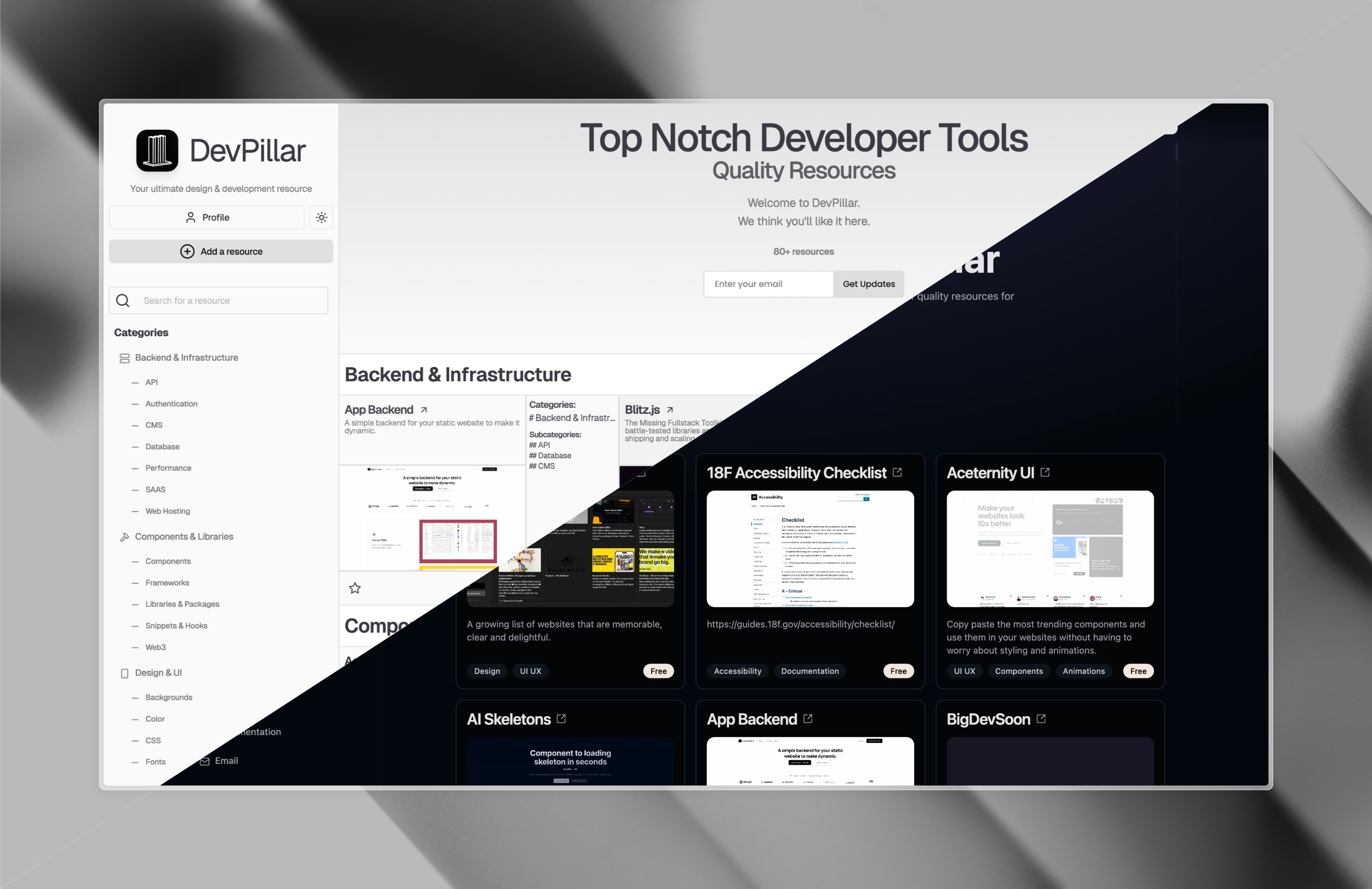Click the plus circle icon on Add a resource
The image size is (1372, 889).
187,251
